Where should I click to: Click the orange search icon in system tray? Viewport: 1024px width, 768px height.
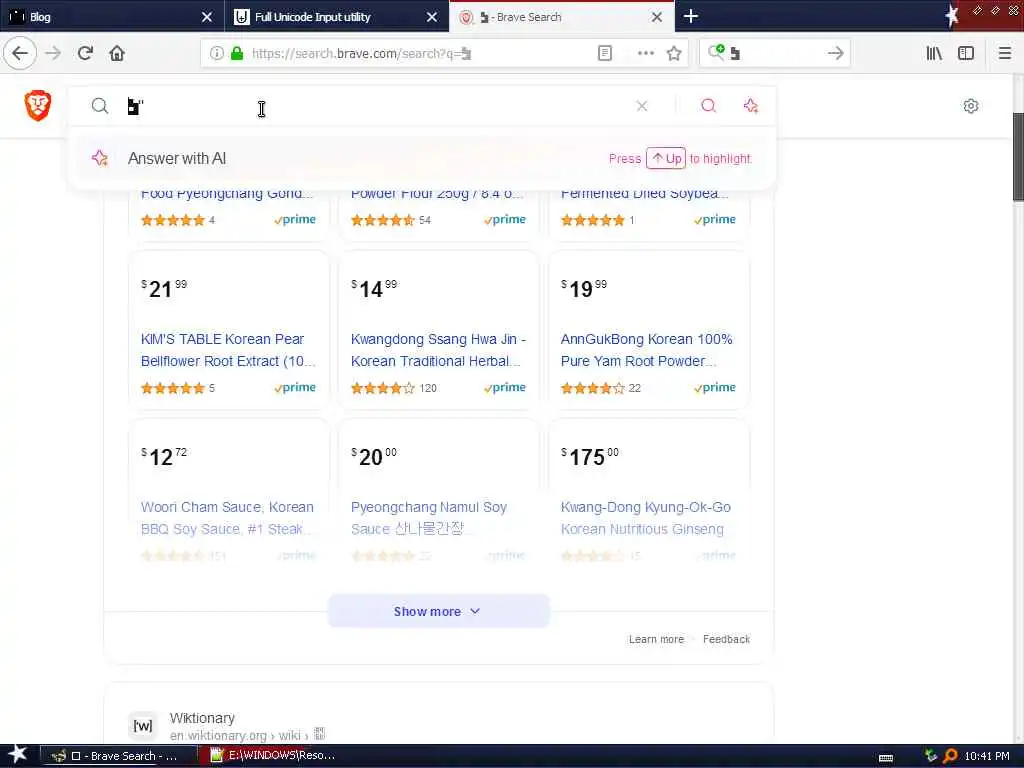(950, 756)
